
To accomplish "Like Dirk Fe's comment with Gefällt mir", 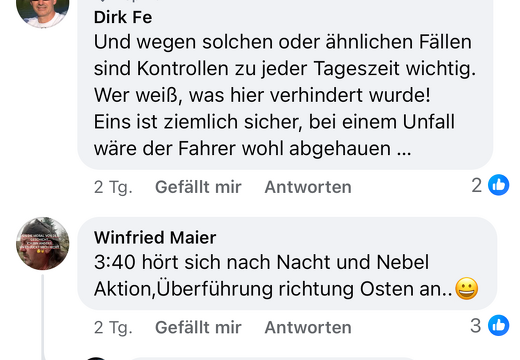I will [198, 187].
